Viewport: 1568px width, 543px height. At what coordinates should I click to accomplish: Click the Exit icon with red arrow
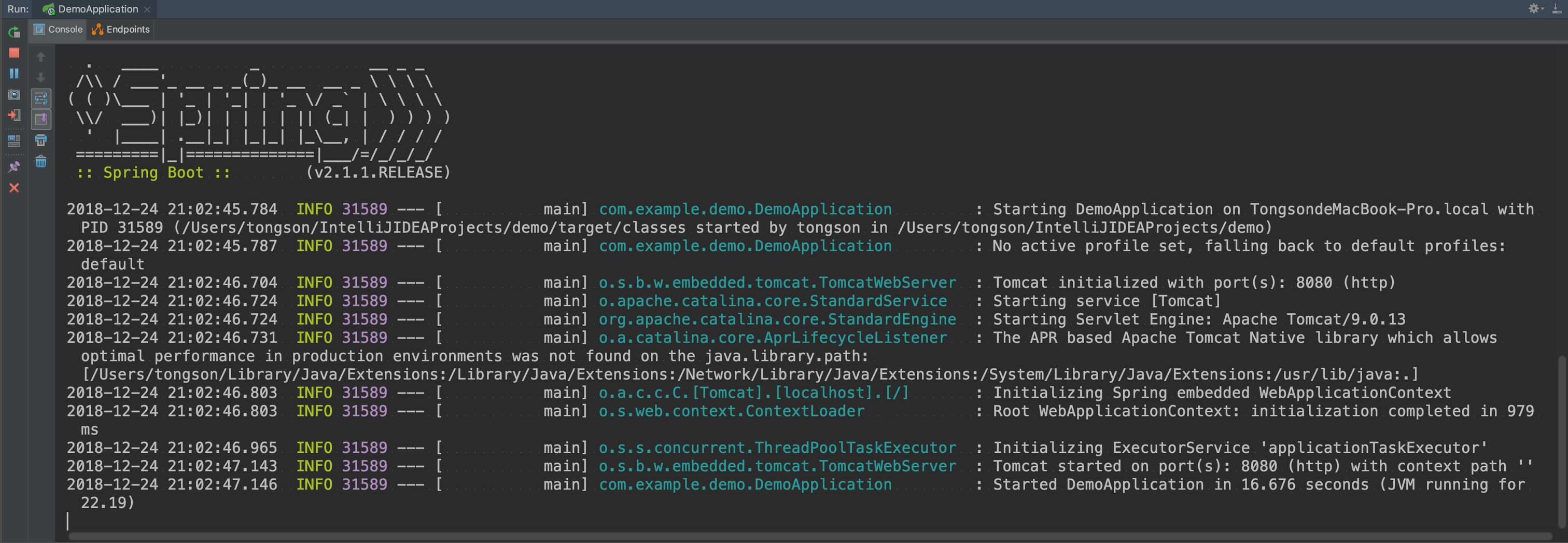(14, 115)
